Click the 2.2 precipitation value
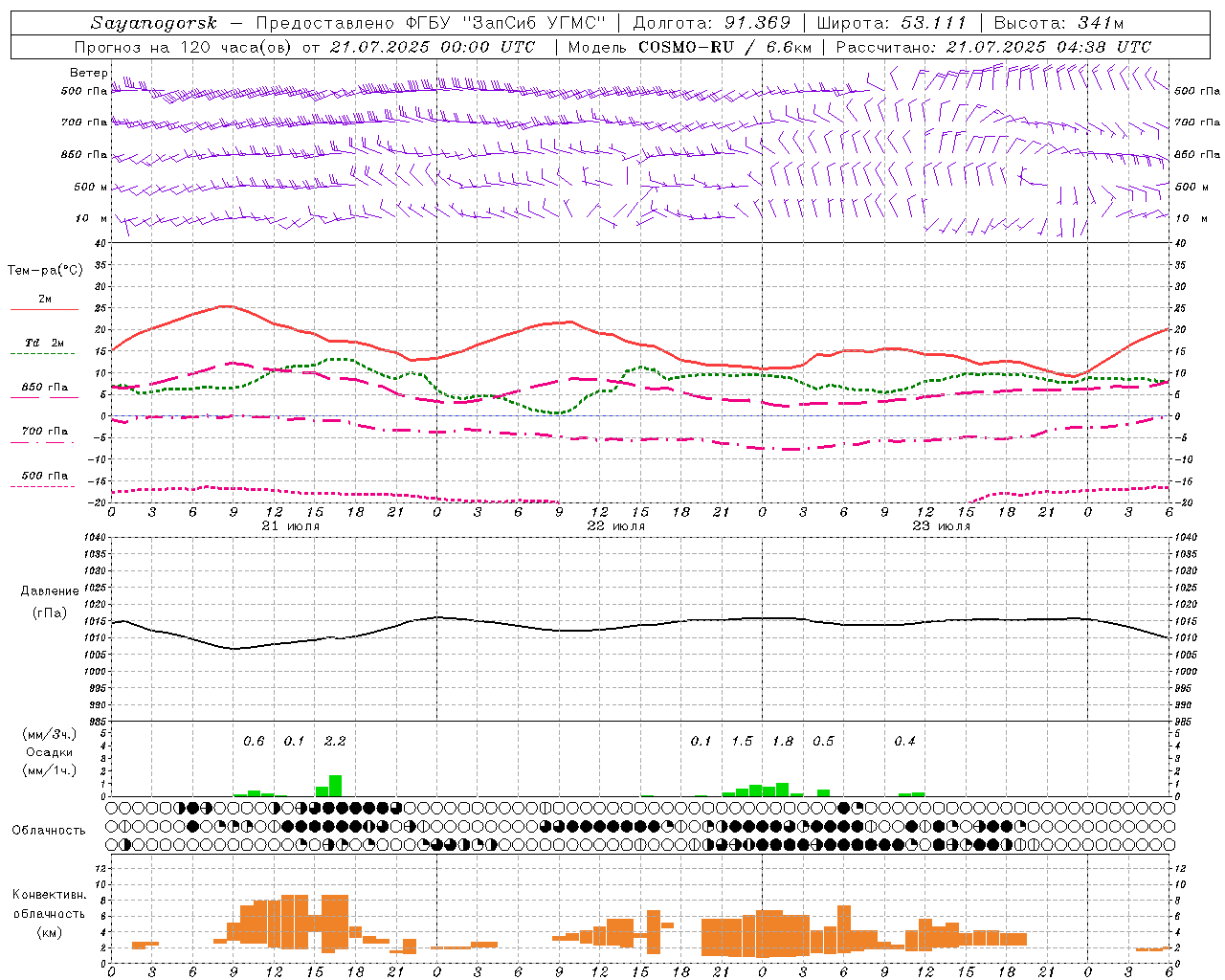The image size is (1225, 980). coord(335,741)
